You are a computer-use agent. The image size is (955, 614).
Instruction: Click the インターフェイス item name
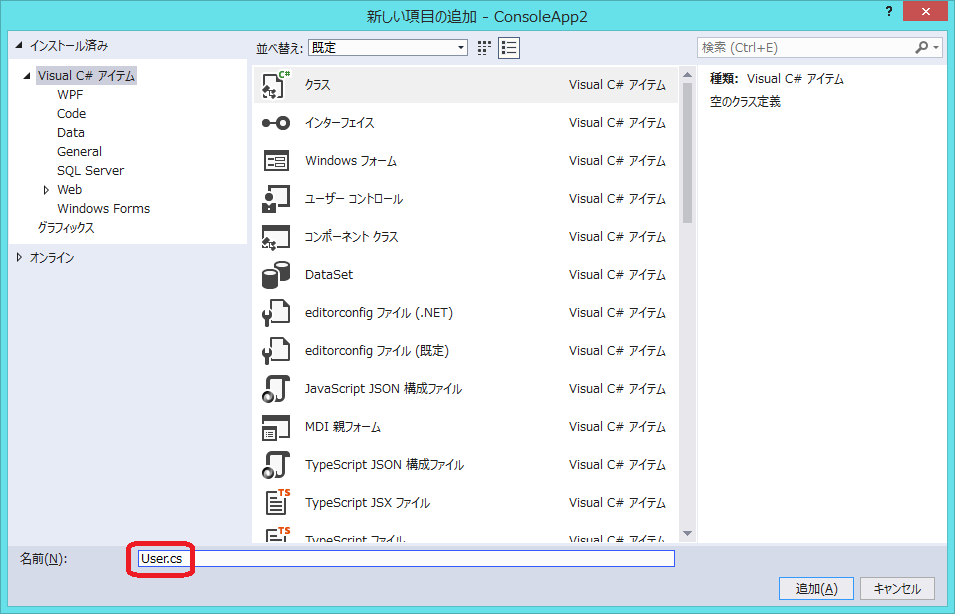339,123
